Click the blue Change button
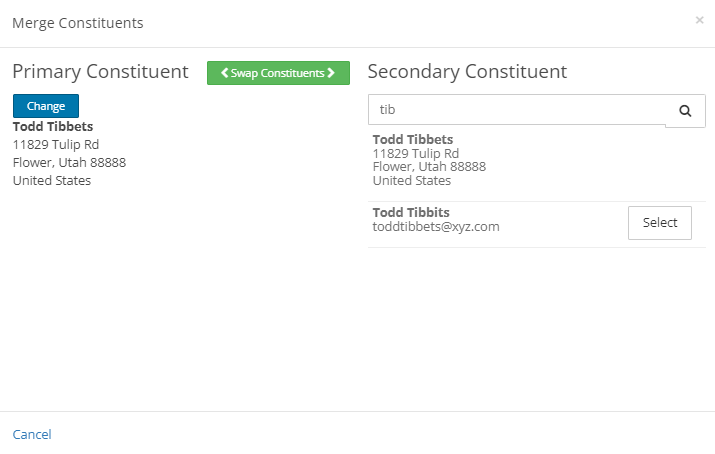Screen dimensions: 715x454 point(46,106)
